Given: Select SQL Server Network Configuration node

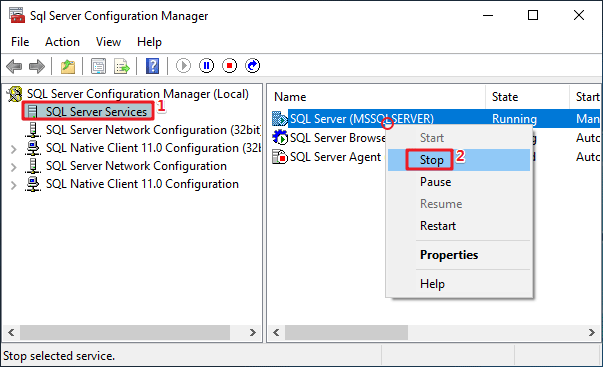Looking at the screenshot, I should click(136, 166).
